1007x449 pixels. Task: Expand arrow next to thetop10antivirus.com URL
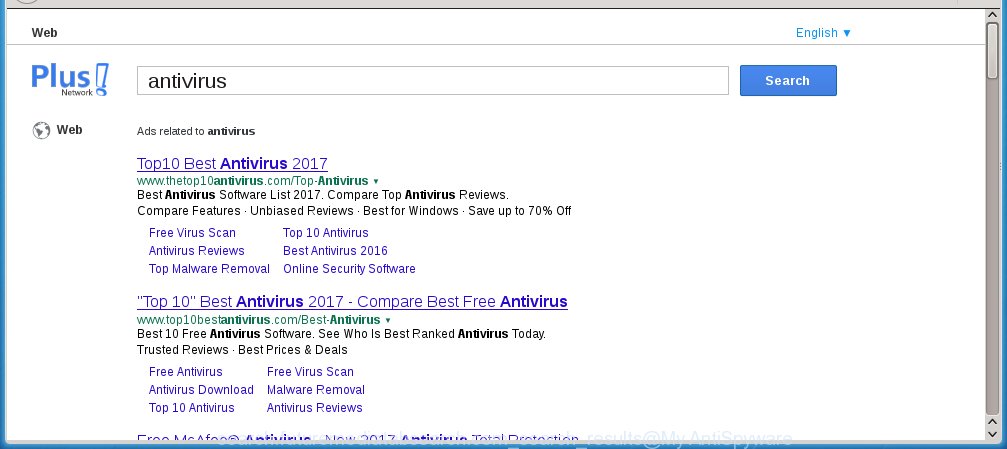(x=376, y=182)
